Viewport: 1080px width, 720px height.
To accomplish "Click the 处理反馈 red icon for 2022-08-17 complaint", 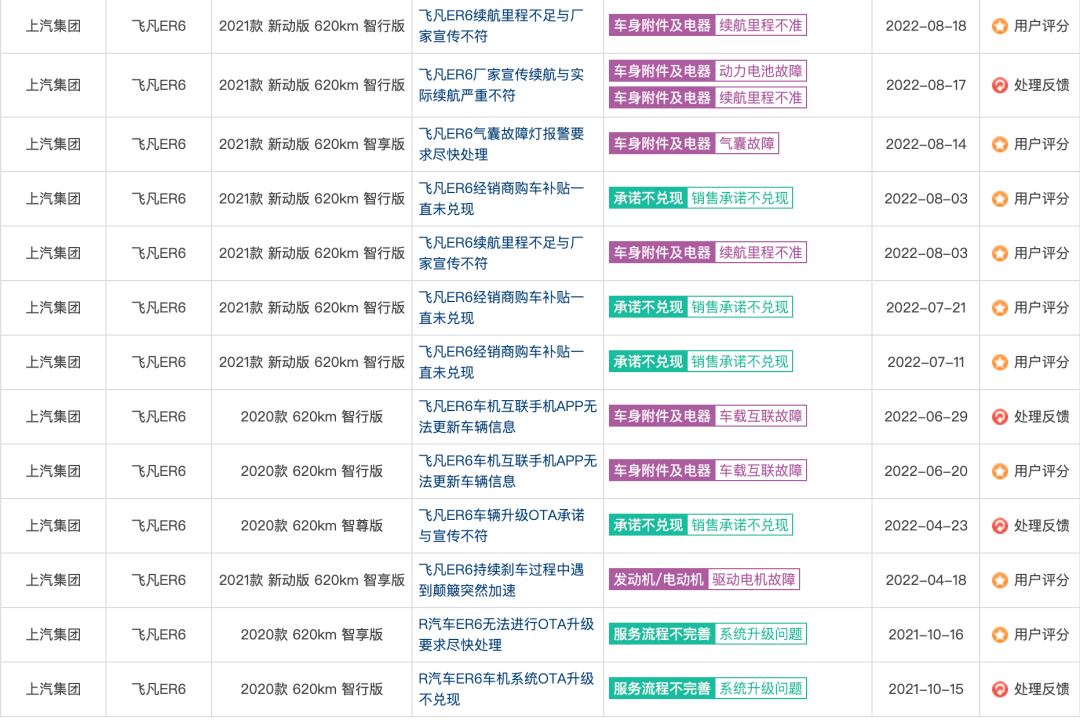I will [999, 85].
